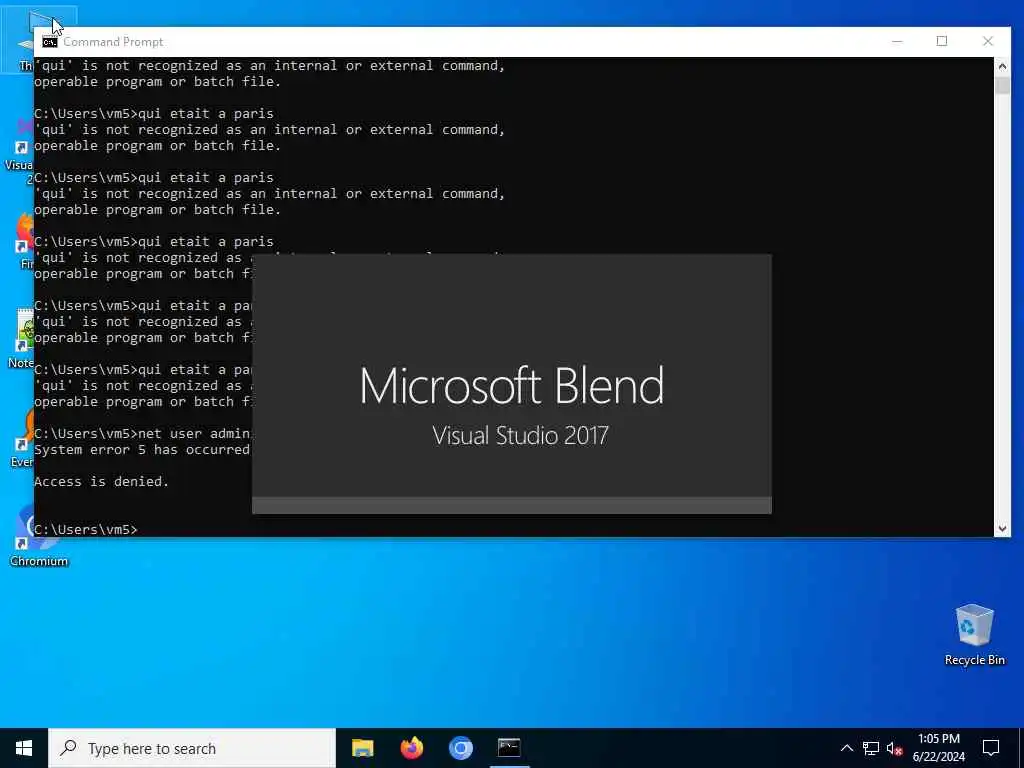Viewport: 1024px width, 768px height.
Task: Open the clock showing 1:05 PM
Action: point(938,748)
